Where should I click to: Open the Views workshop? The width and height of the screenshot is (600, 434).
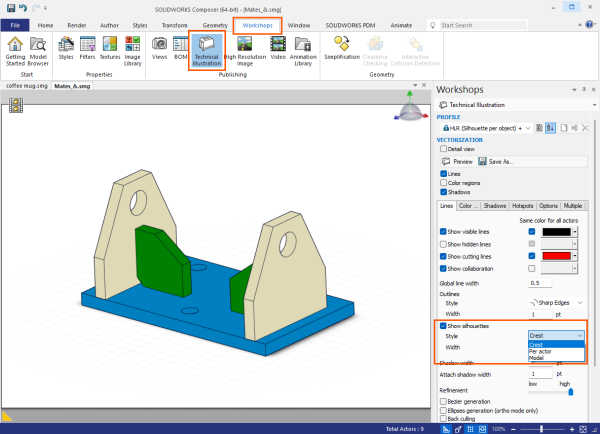point(159,48)
